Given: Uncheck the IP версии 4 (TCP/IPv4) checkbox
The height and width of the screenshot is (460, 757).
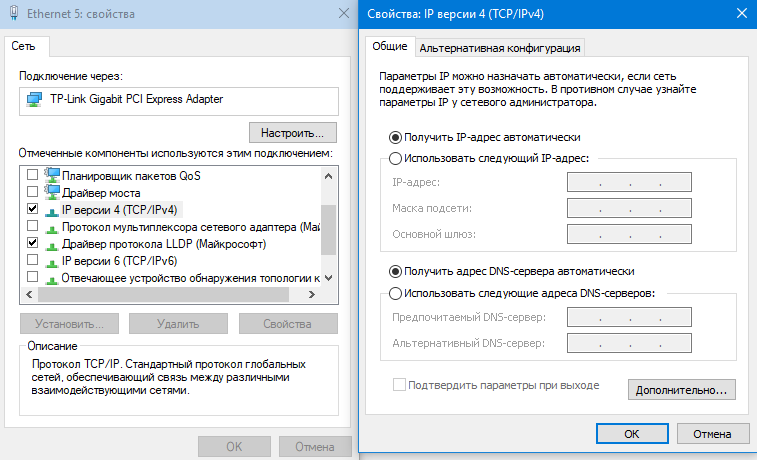Looking at the screenshot, I should tap(33, 209).
